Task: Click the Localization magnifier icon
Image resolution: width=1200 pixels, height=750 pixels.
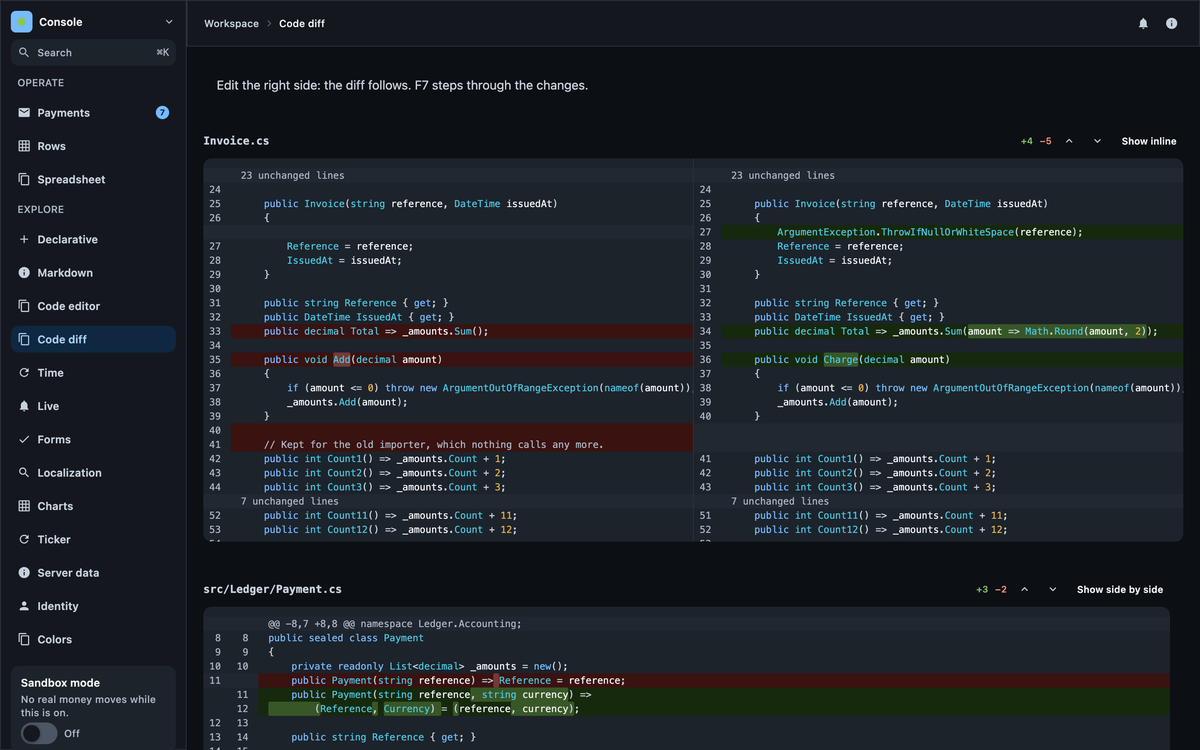Action: [x=24, y=473]
